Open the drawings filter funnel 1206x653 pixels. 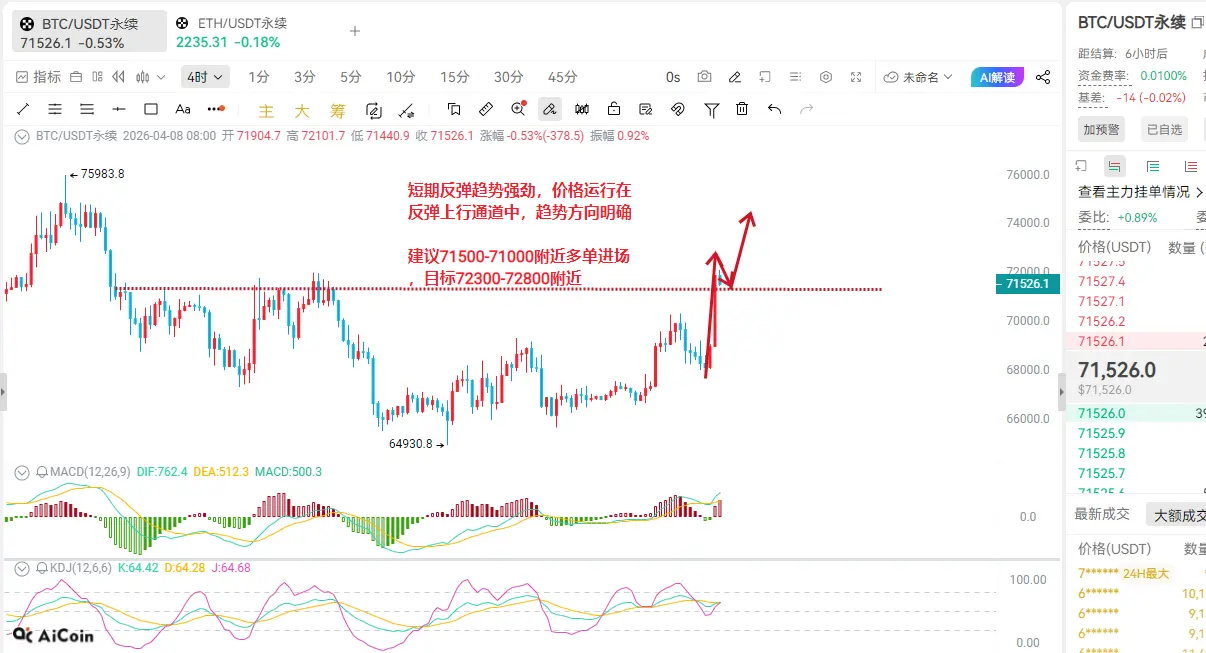(x=712, y=109)
